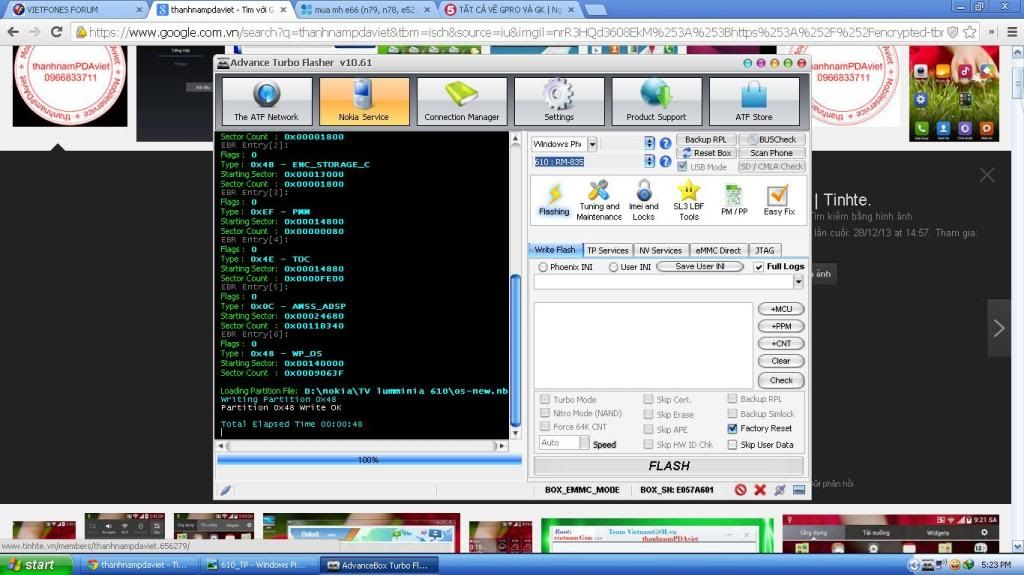This screenshot has width=1024, height=575.
Task: Bookmark page with the star icon
Action: 970,31
